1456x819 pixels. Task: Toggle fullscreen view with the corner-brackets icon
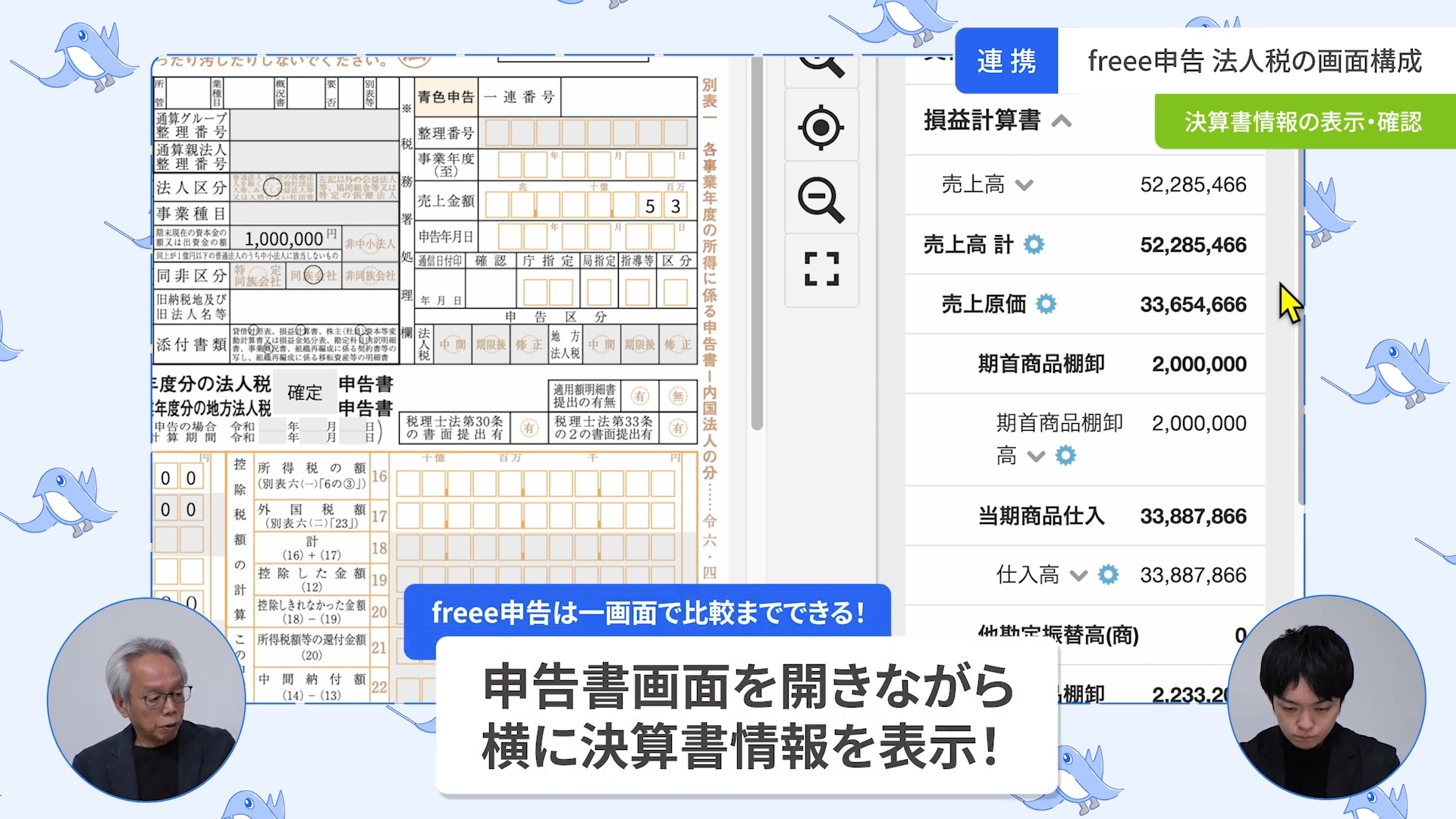point(821,268)
